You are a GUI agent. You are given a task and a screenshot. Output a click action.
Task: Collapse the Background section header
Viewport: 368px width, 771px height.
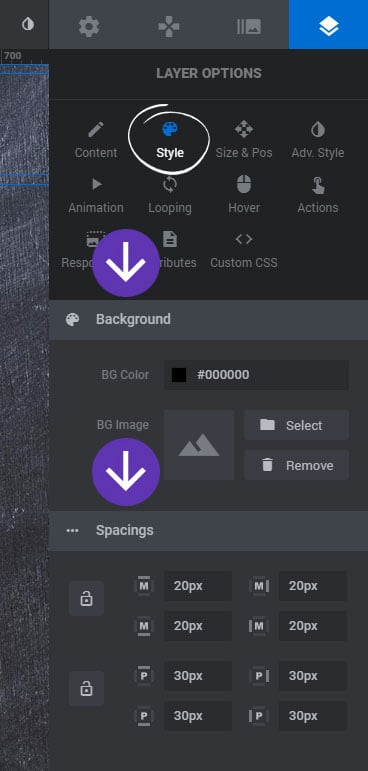(209, 320)
